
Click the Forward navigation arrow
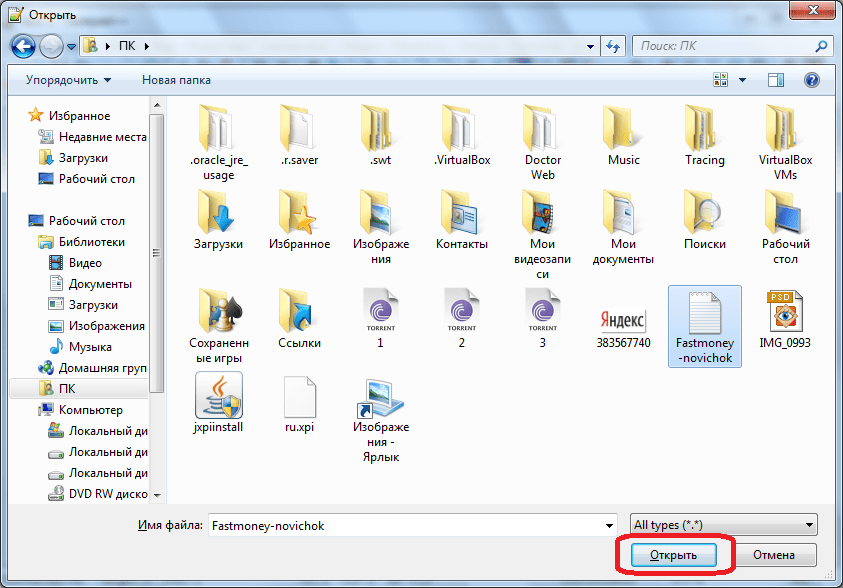click(52, 46)
